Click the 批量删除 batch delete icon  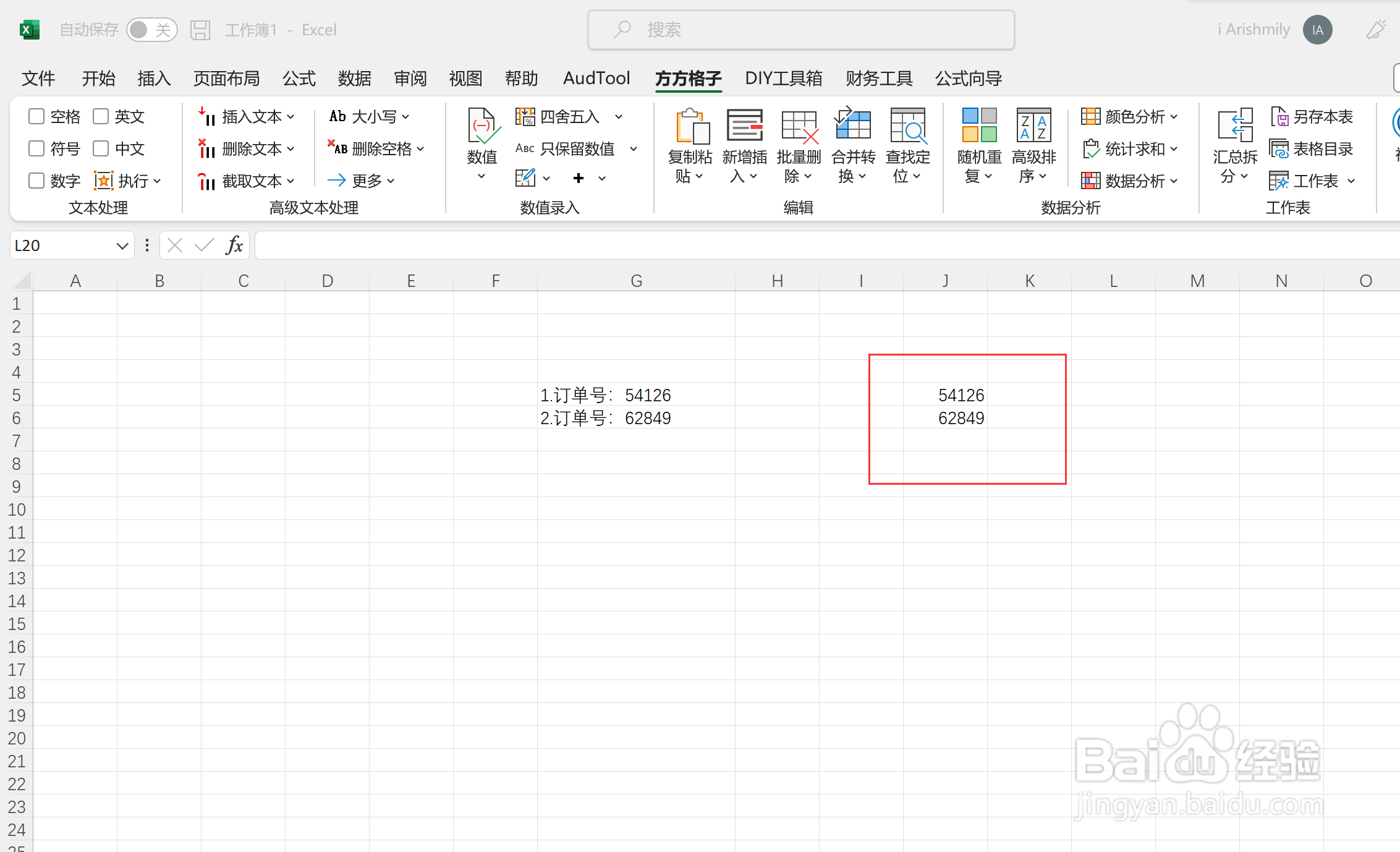799,127
